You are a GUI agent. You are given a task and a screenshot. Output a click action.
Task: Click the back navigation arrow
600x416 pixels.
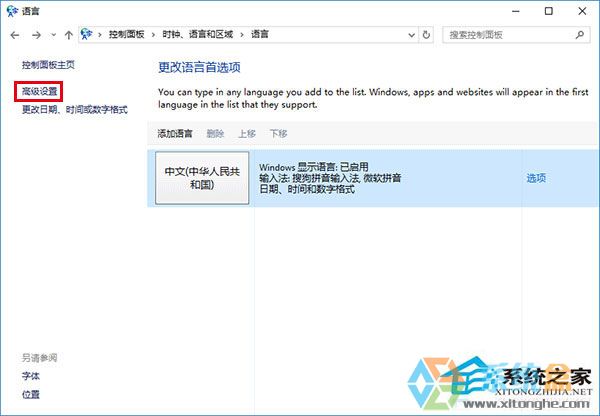(15, 35)
